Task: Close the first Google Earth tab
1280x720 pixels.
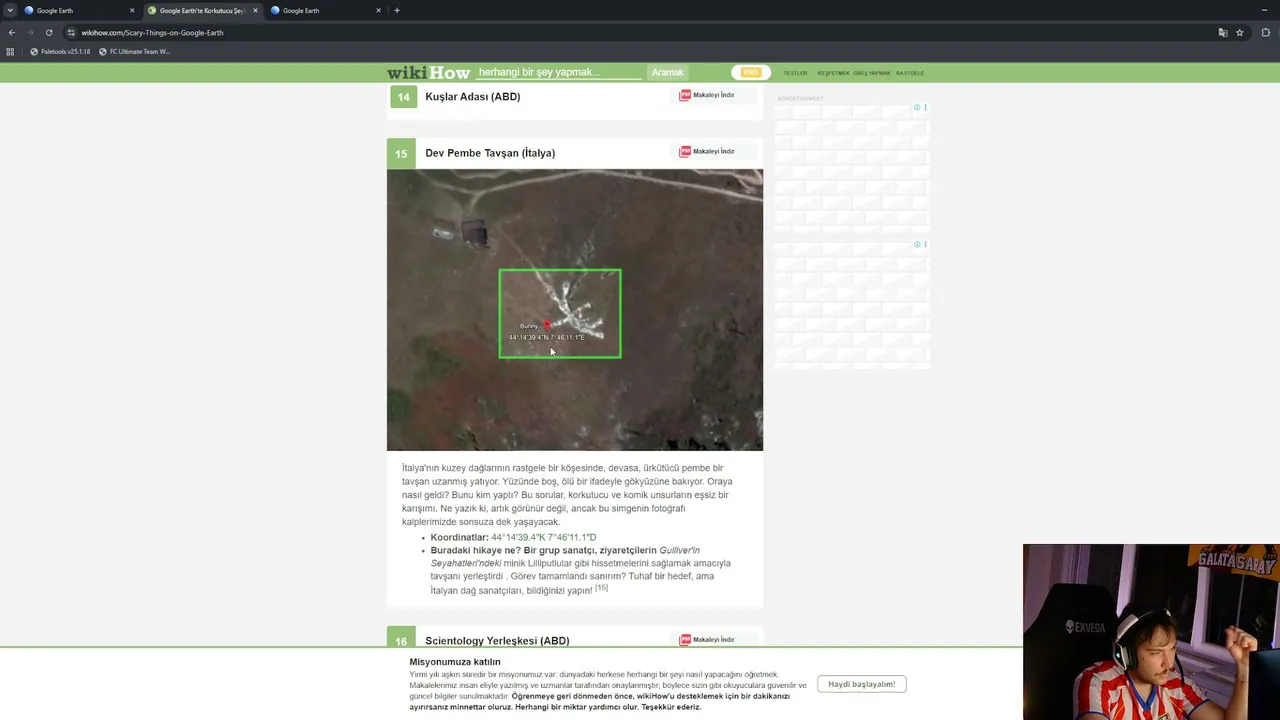Action: click(x=132, y=10)
